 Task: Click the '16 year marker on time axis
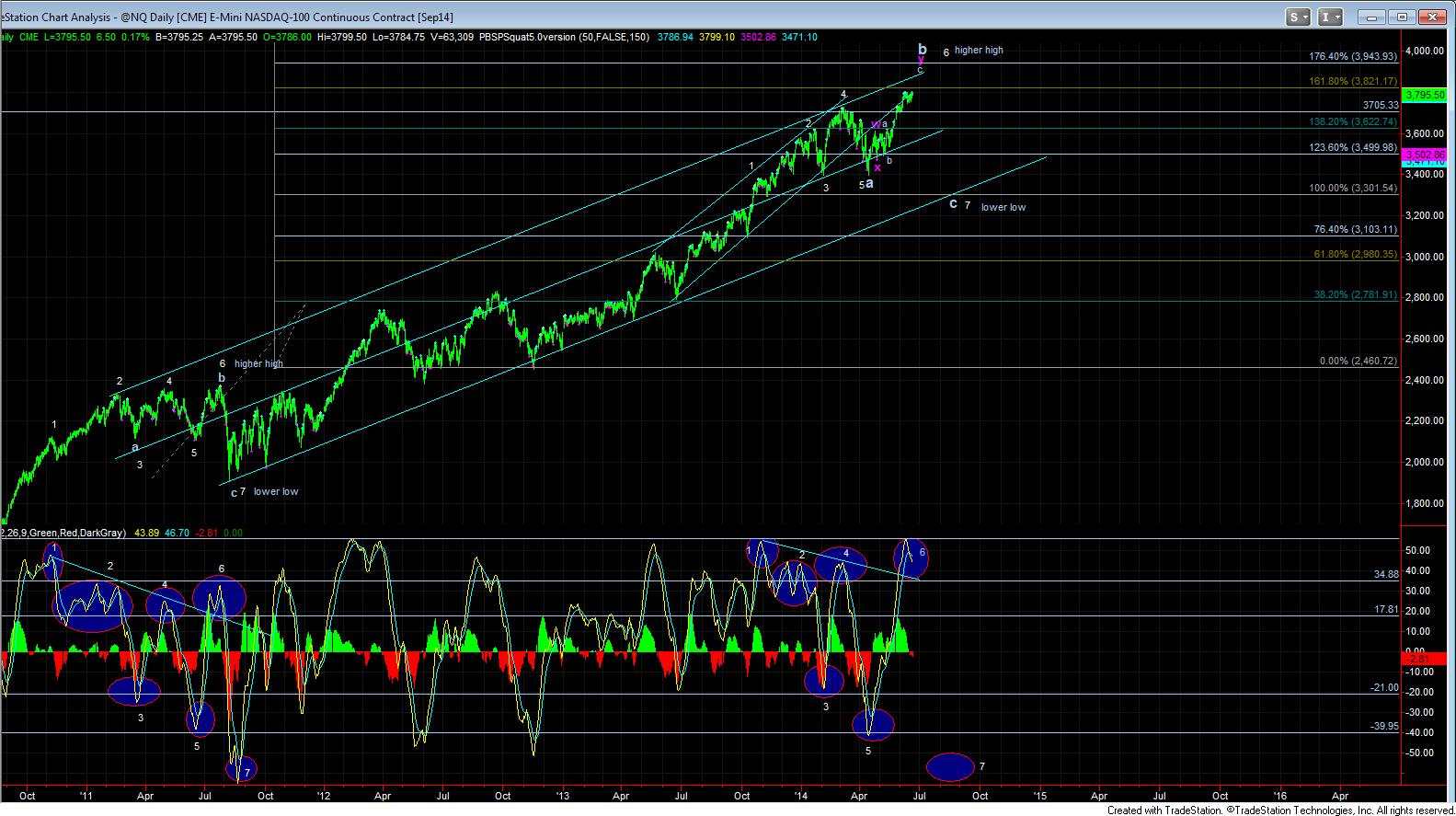1279,795
